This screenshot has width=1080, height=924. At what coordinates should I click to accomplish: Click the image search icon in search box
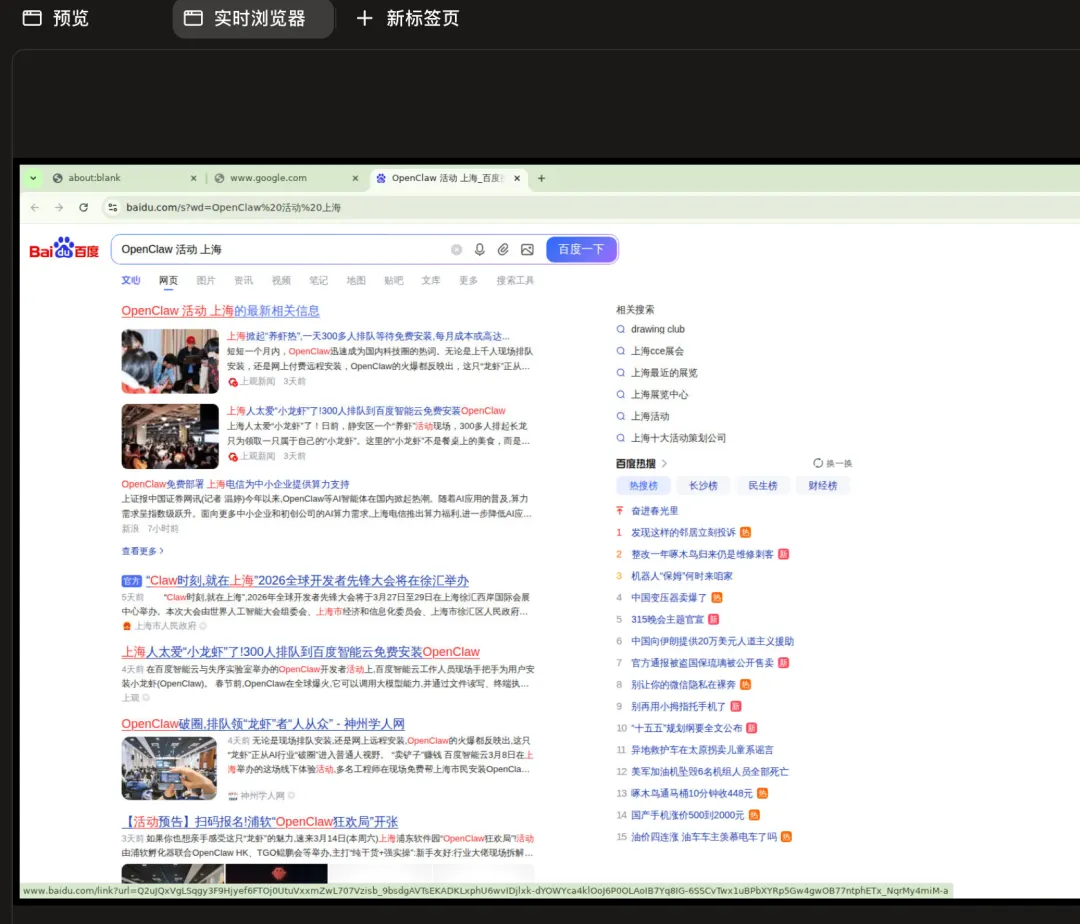click(x=527, y=249)
